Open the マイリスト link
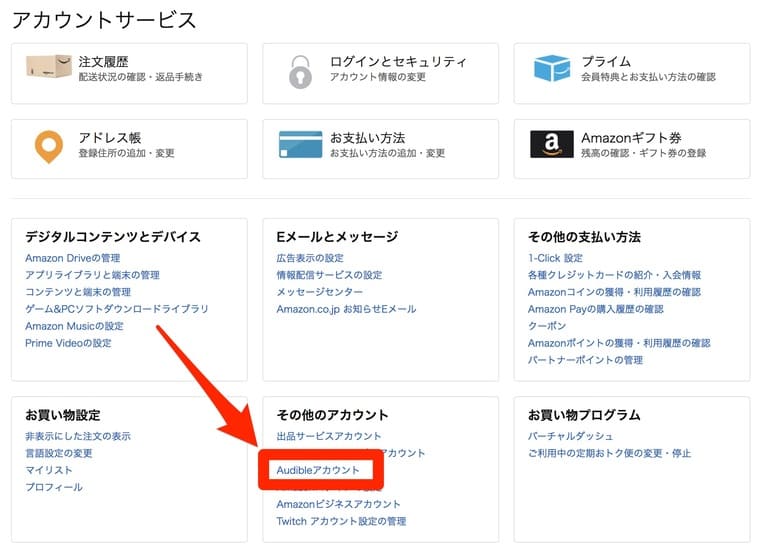Viewport: 760px width, 553px height. (x=48, y=470)
